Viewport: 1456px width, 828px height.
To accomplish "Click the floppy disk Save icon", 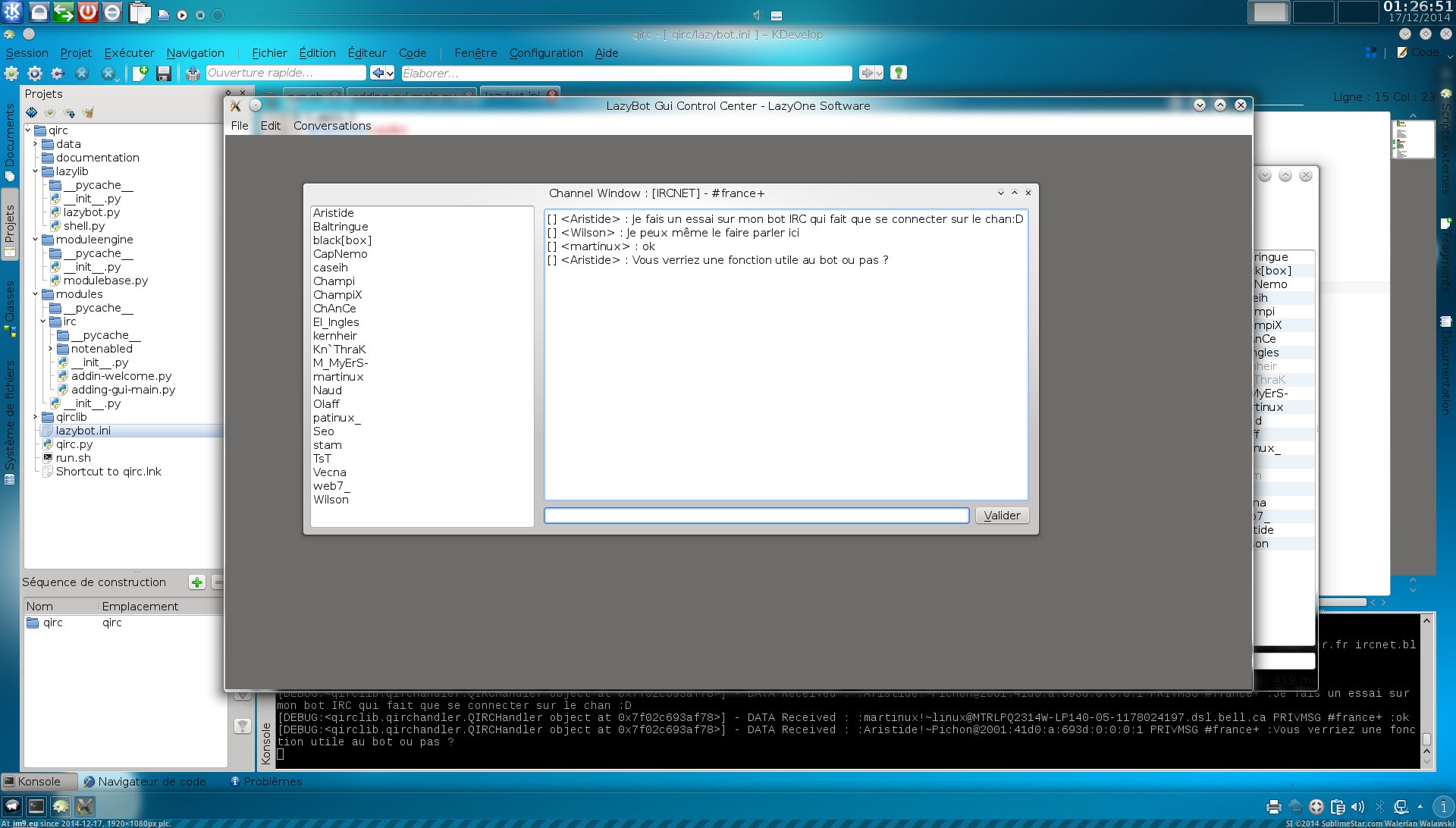I will (163, 73).
